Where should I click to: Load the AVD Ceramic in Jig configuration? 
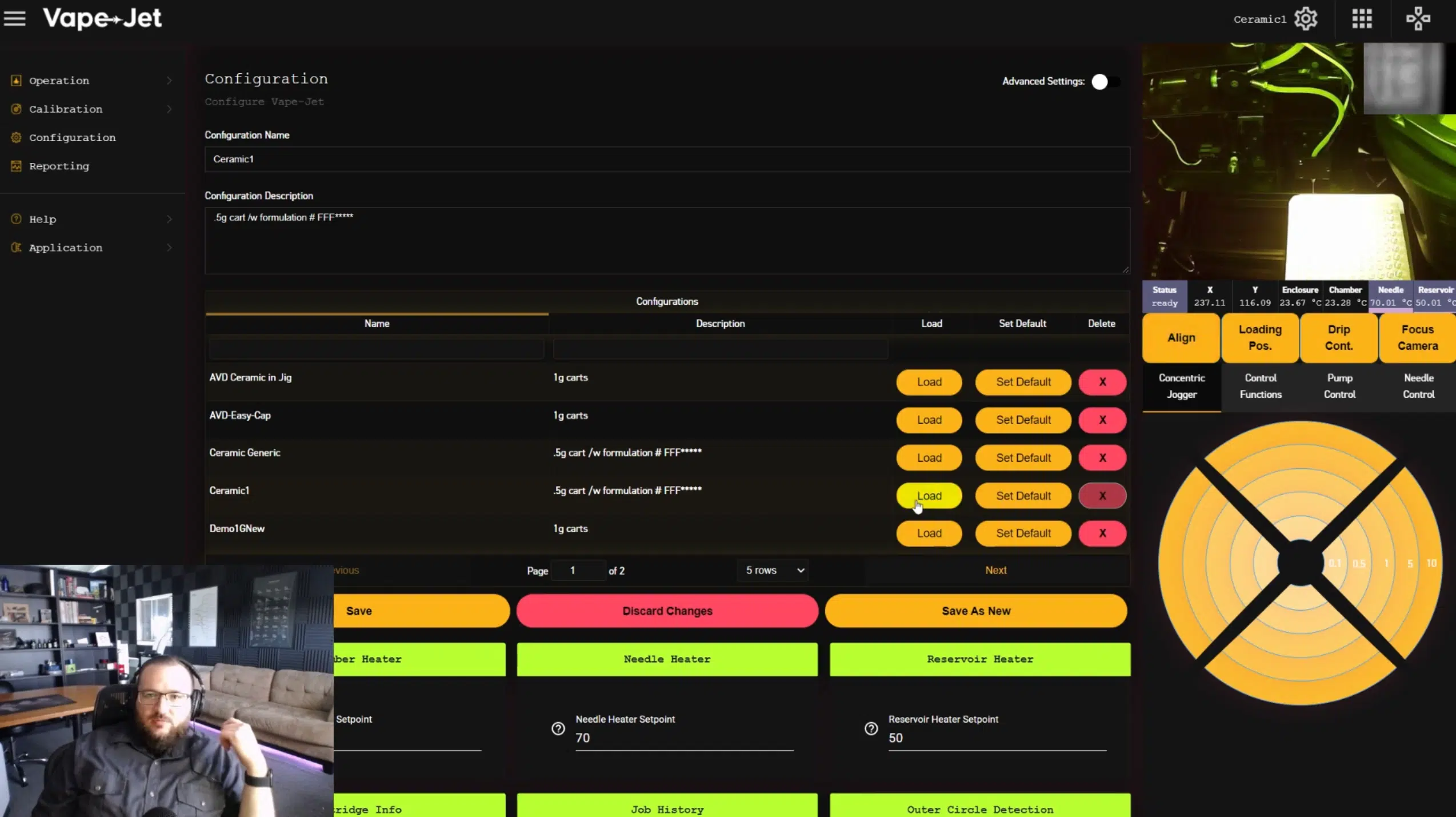coord(929,382)
